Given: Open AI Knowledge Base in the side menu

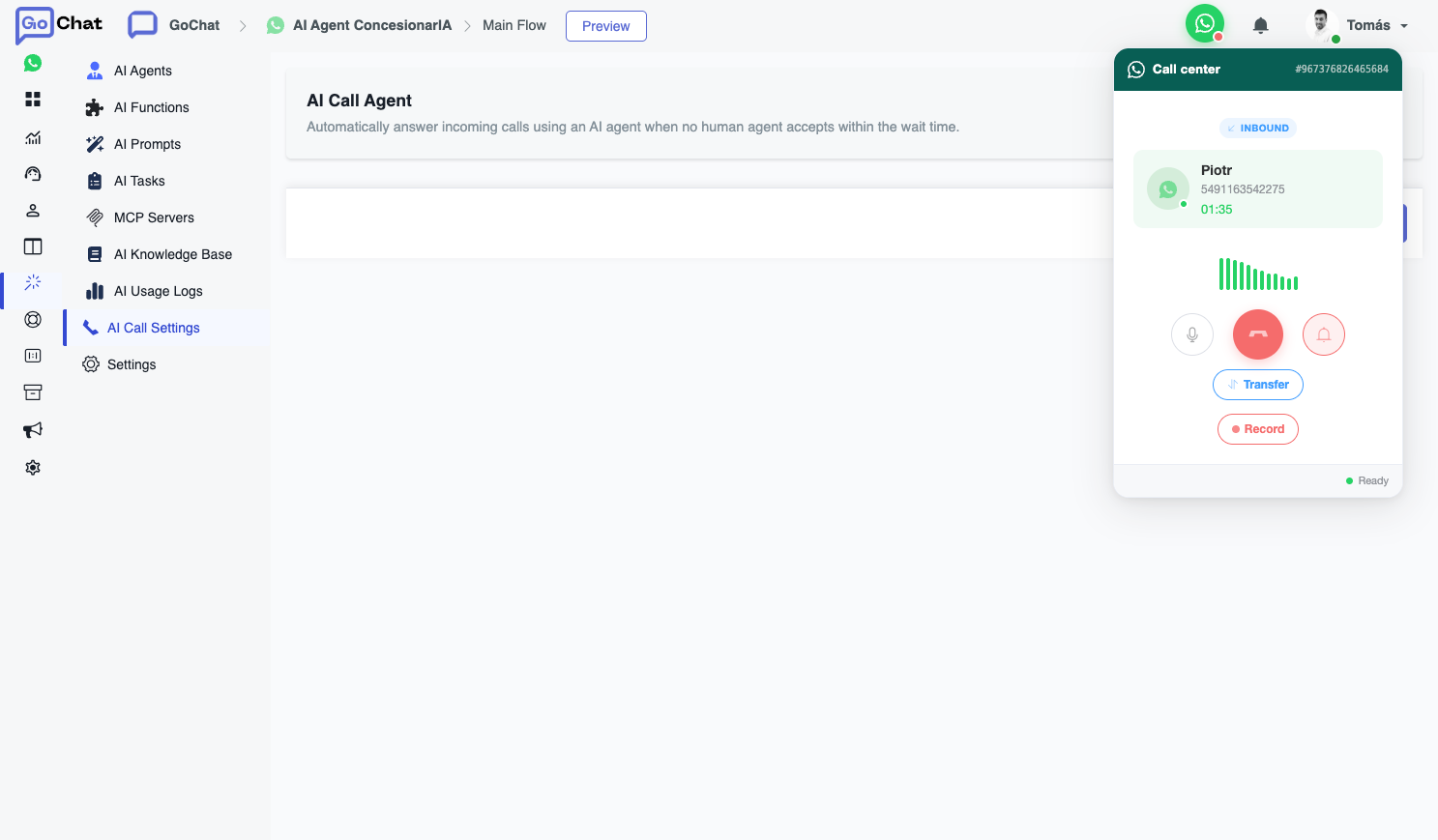Looking at the screenshot, I should coord(173,254).
